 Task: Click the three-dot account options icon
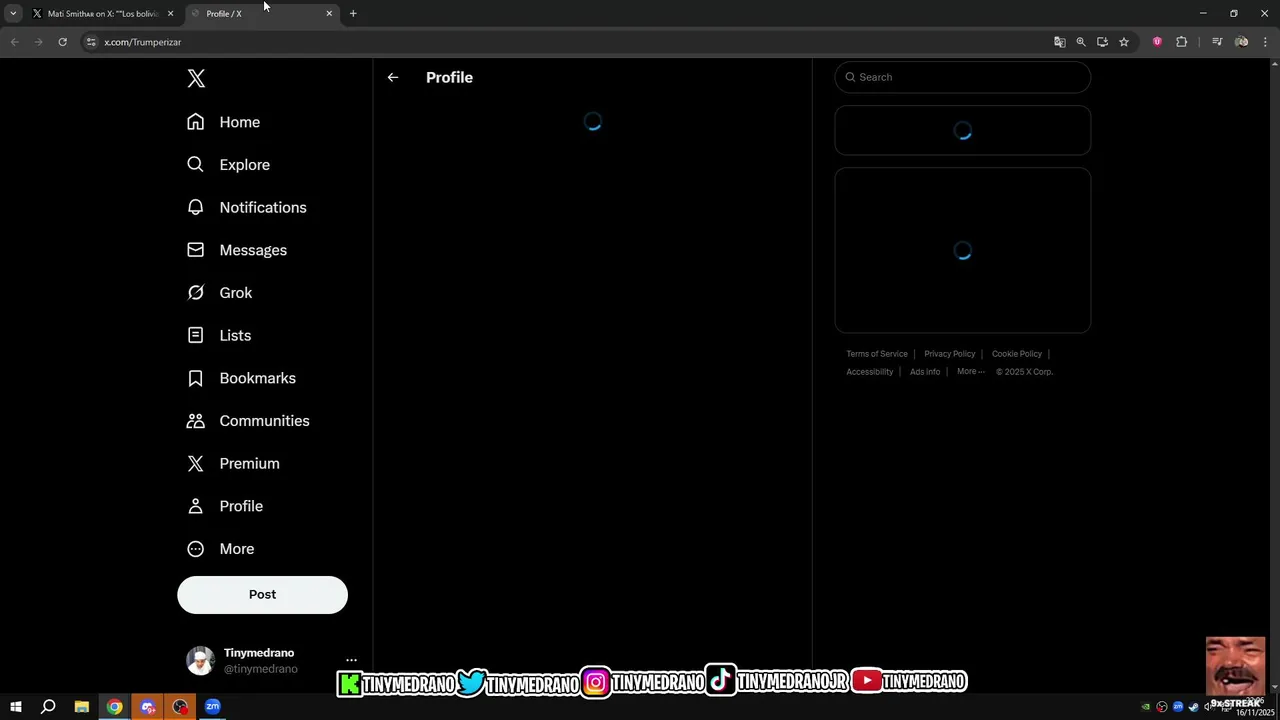pos(351,660)
